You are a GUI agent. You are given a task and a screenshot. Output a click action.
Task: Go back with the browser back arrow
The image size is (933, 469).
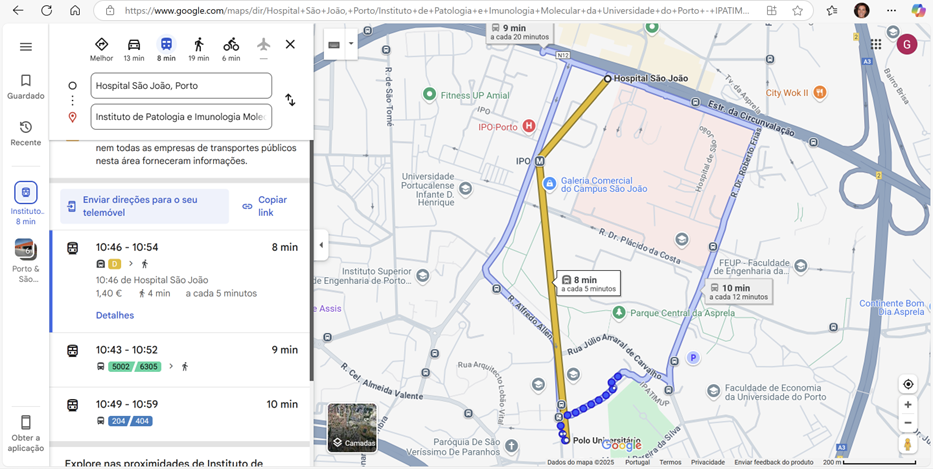(18, 10)
